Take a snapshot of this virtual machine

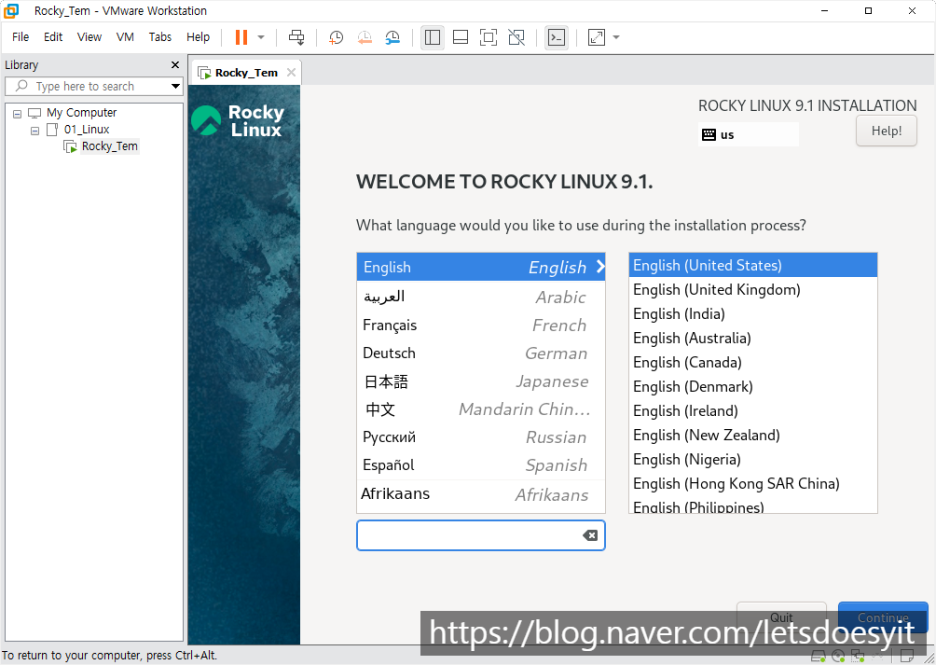coord(336,38)
